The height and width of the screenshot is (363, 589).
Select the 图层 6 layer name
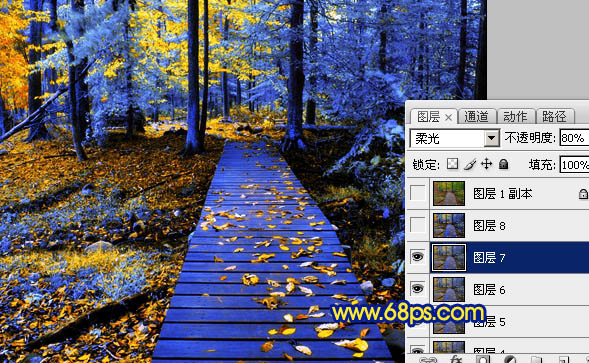(x=489, y=290)
